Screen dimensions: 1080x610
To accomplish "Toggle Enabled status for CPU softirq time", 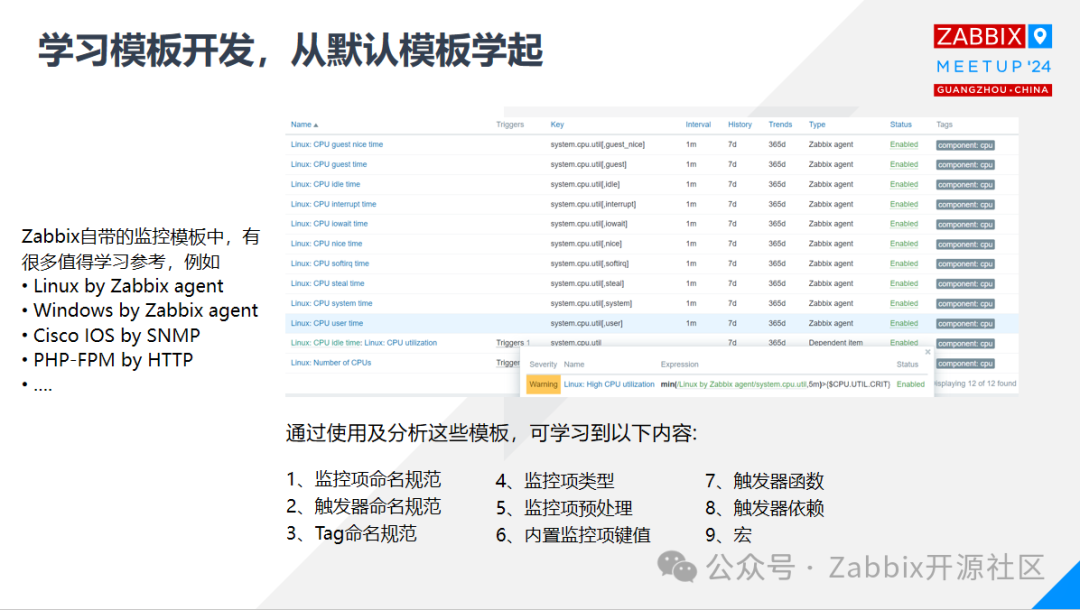I will point(904,264).
